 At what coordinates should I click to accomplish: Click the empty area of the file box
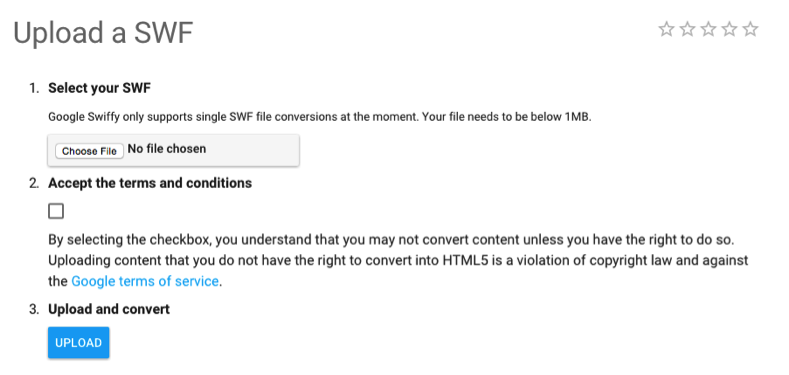[252, 150]
